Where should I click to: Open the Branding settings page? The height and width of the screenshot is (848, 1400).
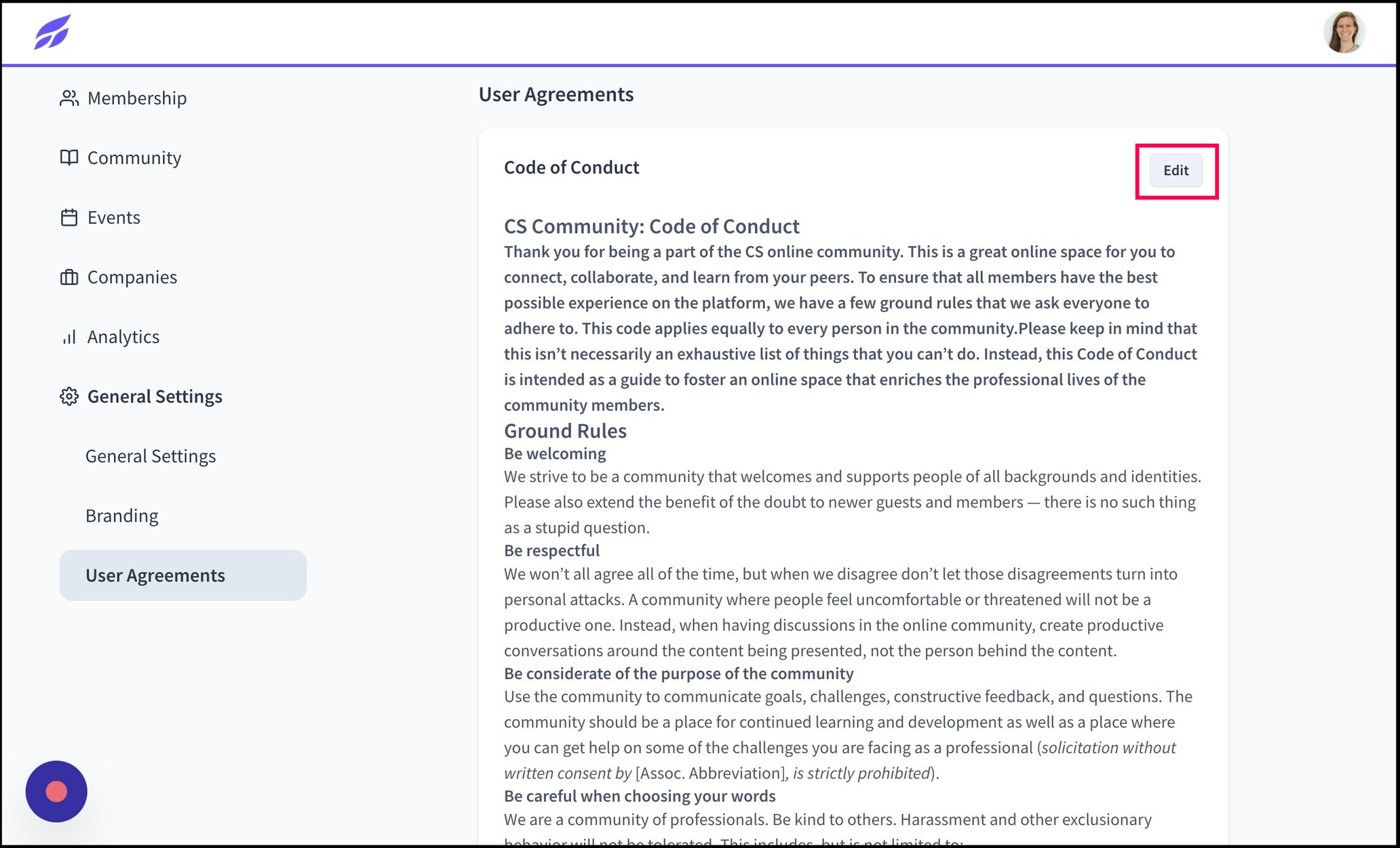click(x=122, y=515)
